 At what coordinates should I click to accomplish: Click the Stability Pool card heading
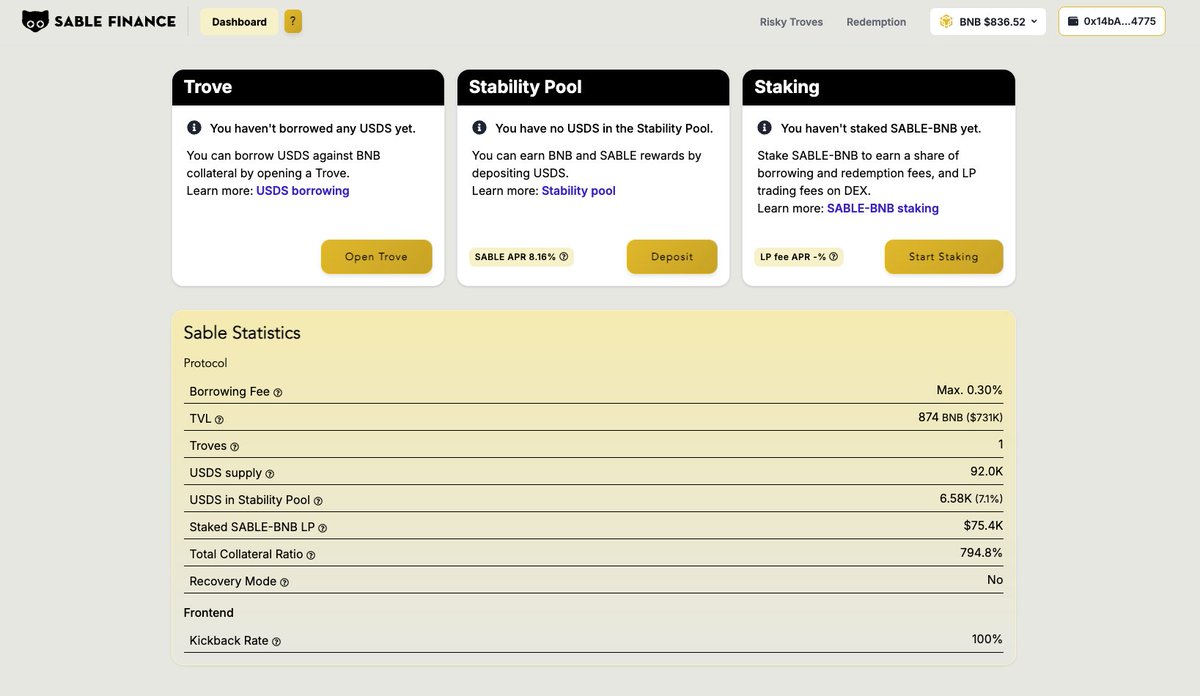(525, 87)
